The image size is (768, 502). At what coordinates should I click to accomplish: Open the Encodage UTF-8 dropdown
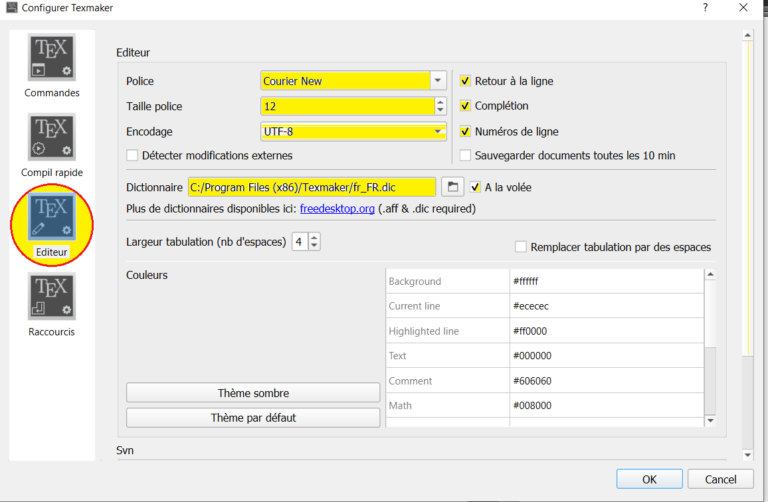point(353,131)
